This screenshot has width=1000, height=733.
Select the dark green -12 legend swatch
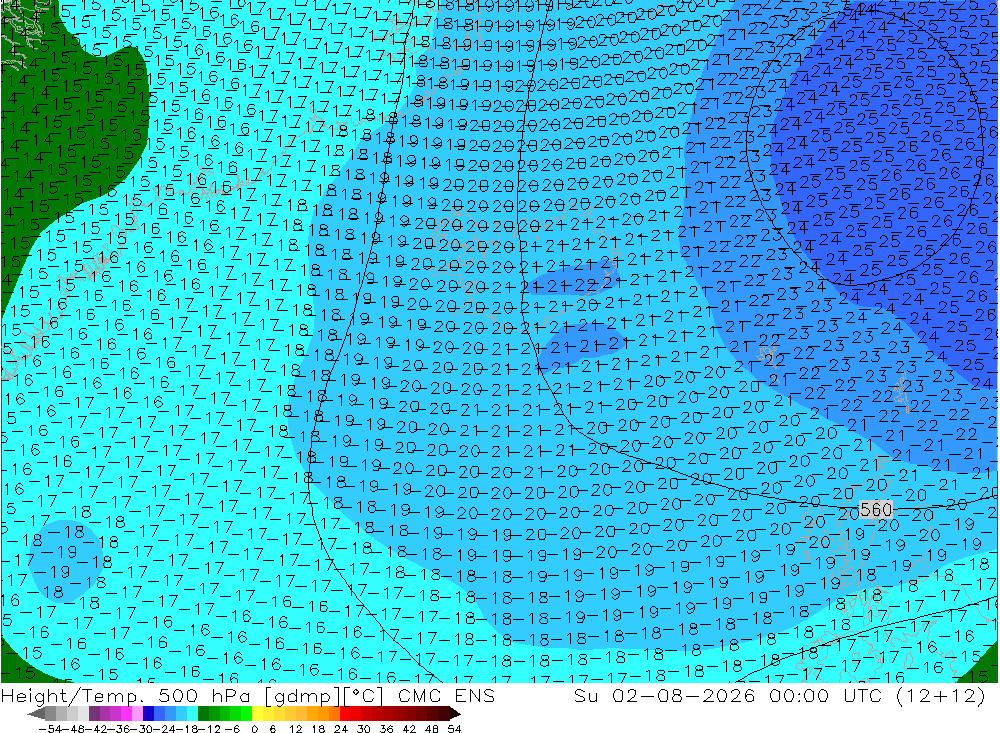tap(203, 713)
